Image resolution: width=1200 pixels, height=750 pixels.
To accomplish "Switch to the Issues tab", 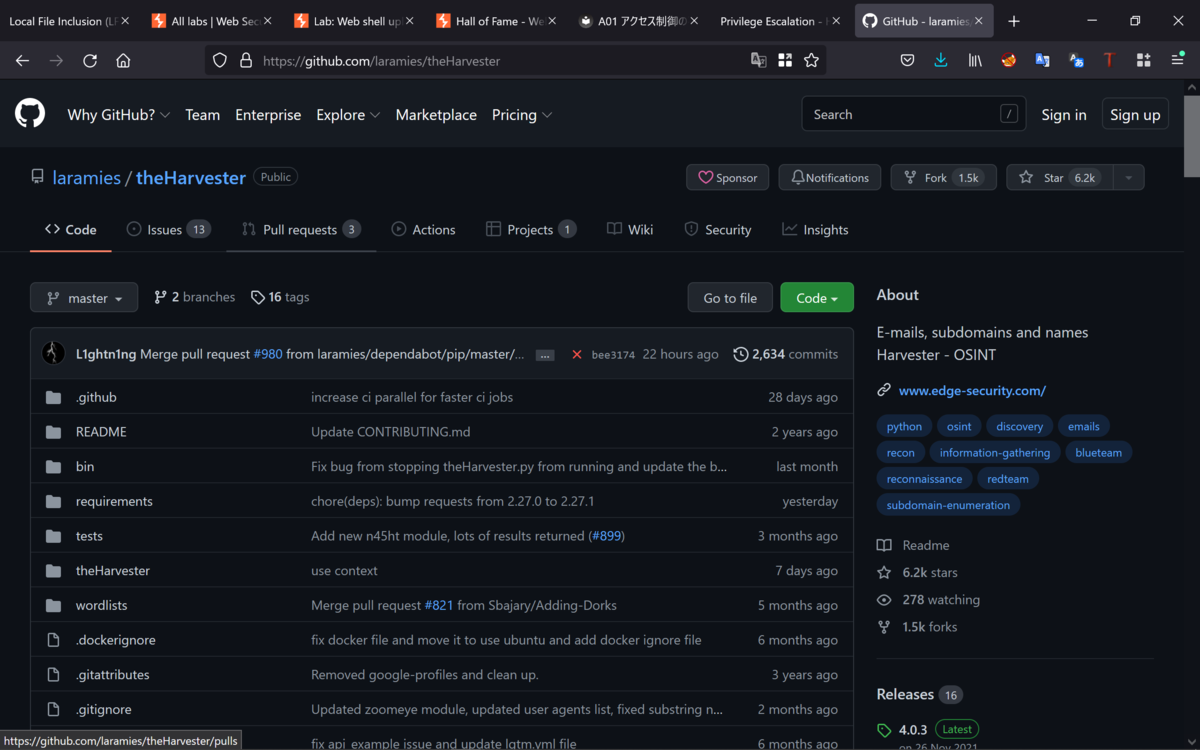I will coord(168,230).
